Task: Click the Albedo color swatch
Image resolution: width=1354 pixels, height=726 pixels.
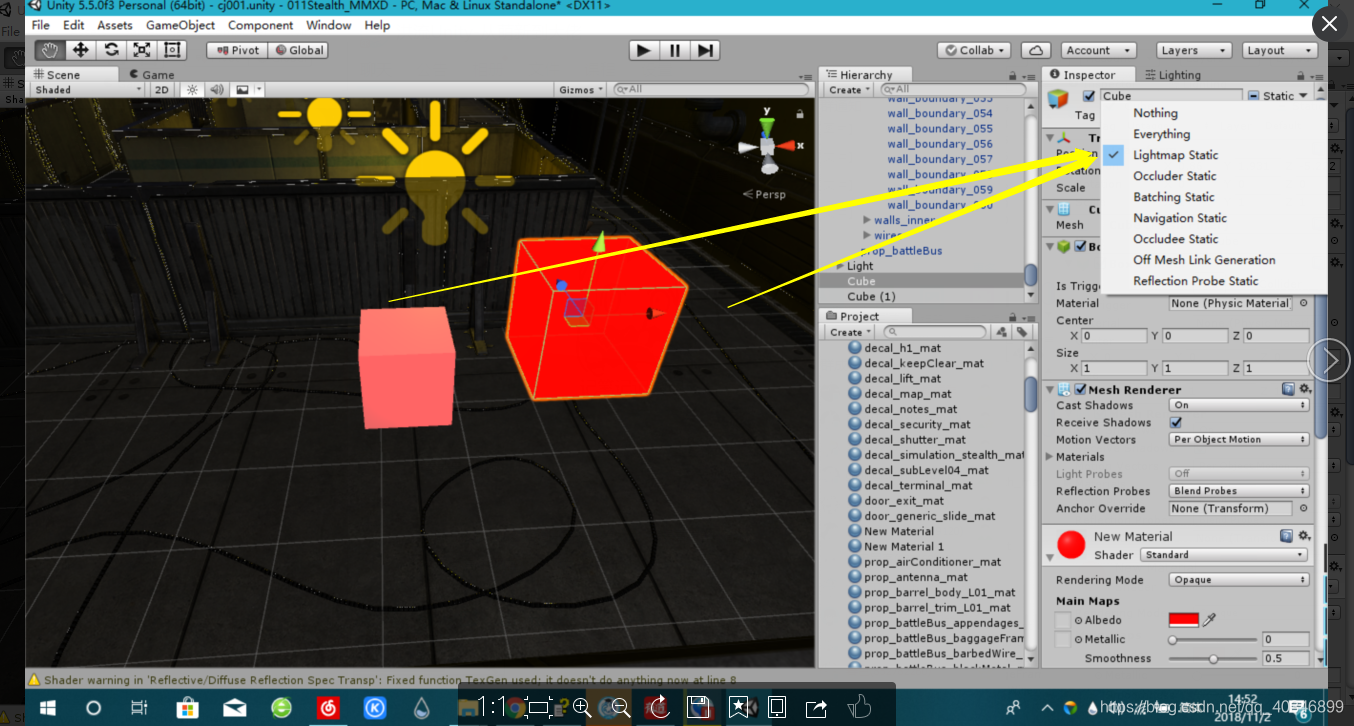Action: point(1182,620)
